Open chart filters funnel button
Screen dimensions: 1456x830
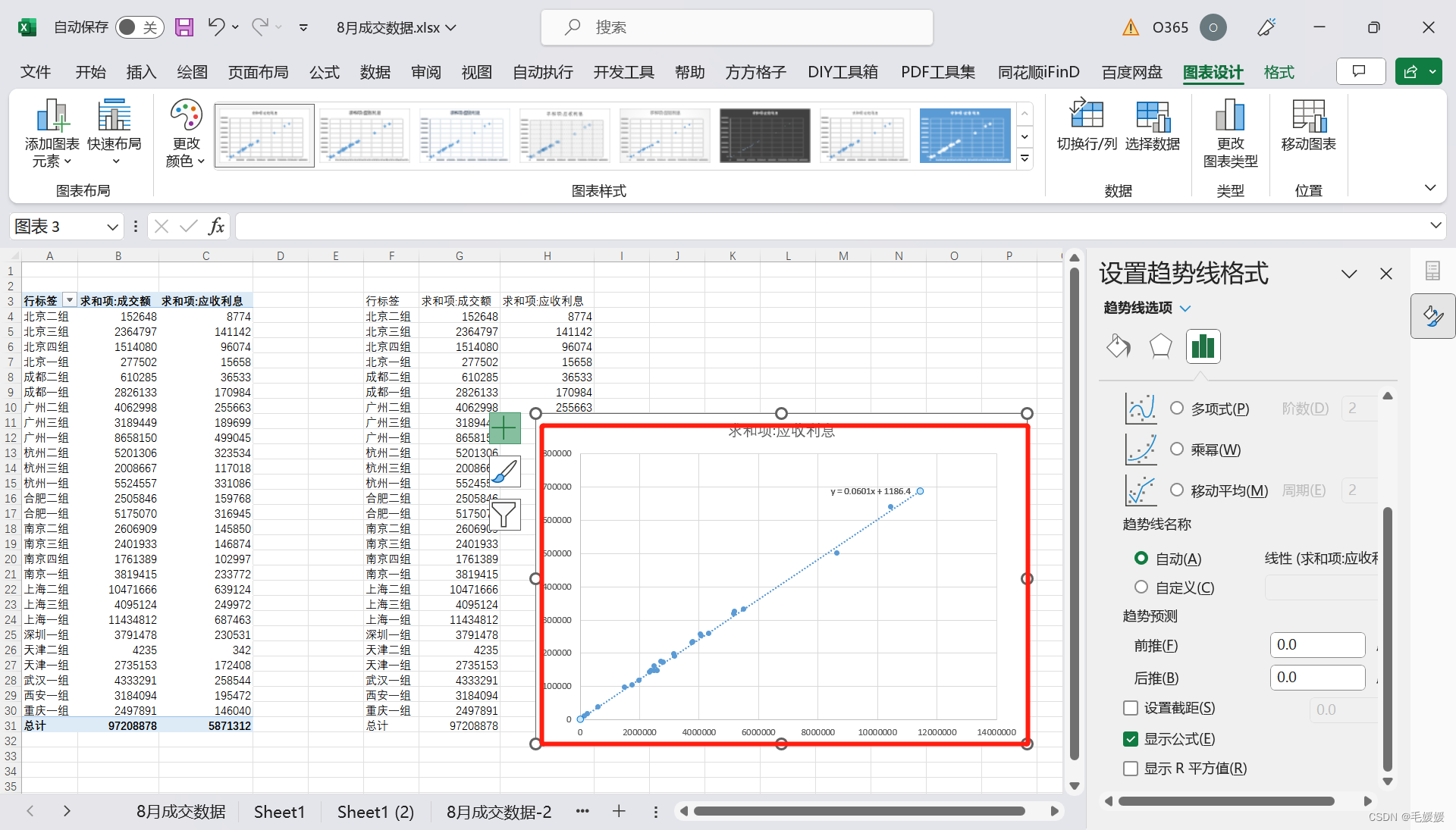tap(504, 515)
